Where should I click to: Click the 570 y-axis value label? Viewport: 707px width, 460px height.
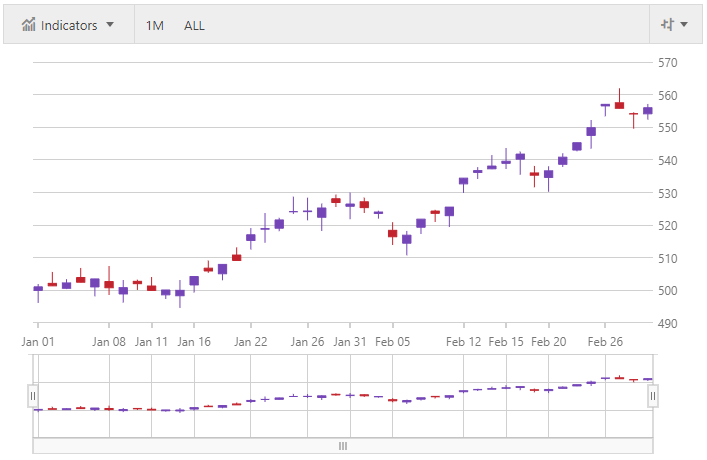tap(668, 62)
